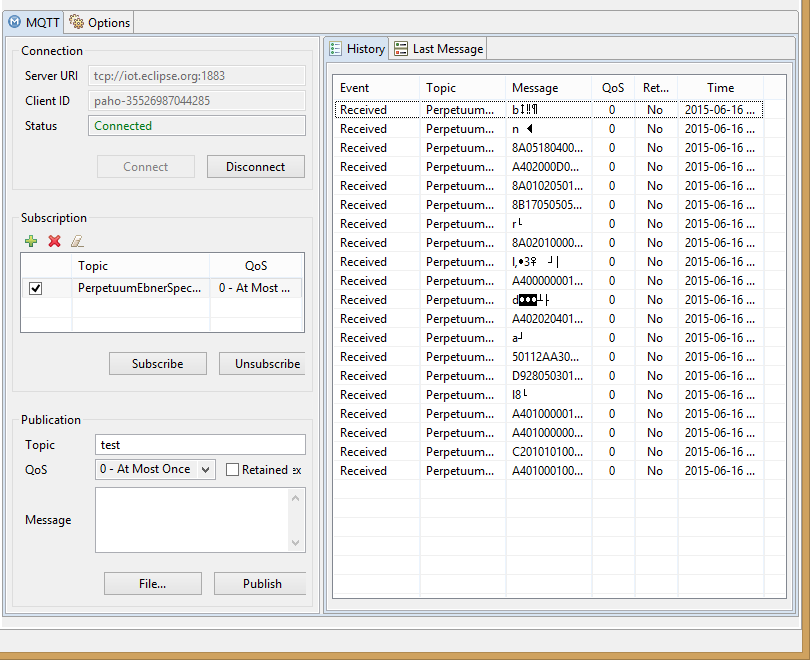Screen dimensions: 810x660
Task: Click the Disconnect button
Action: pos(256,167)
